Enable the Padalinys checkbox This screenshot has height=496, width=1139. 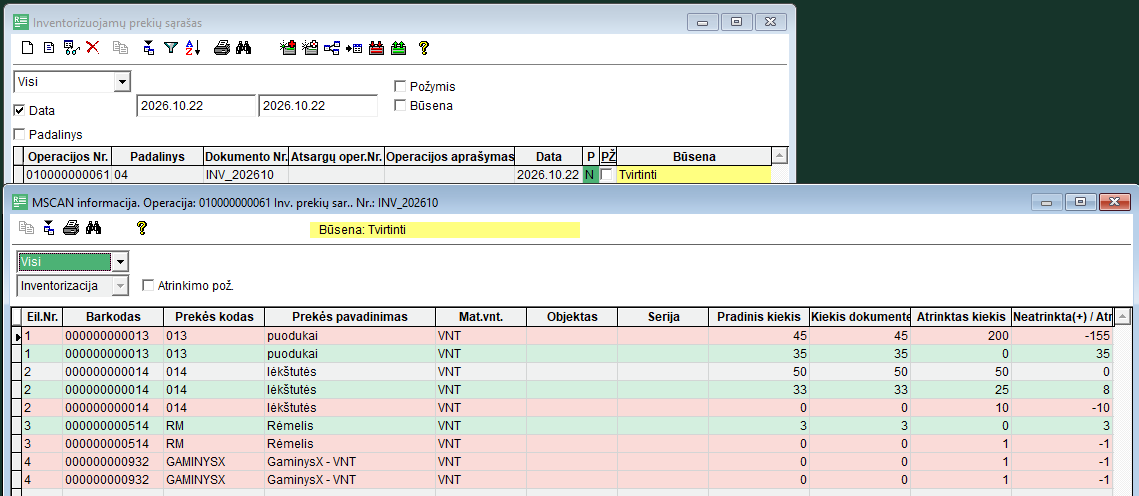pyautogui.click(x=20, y=134)
